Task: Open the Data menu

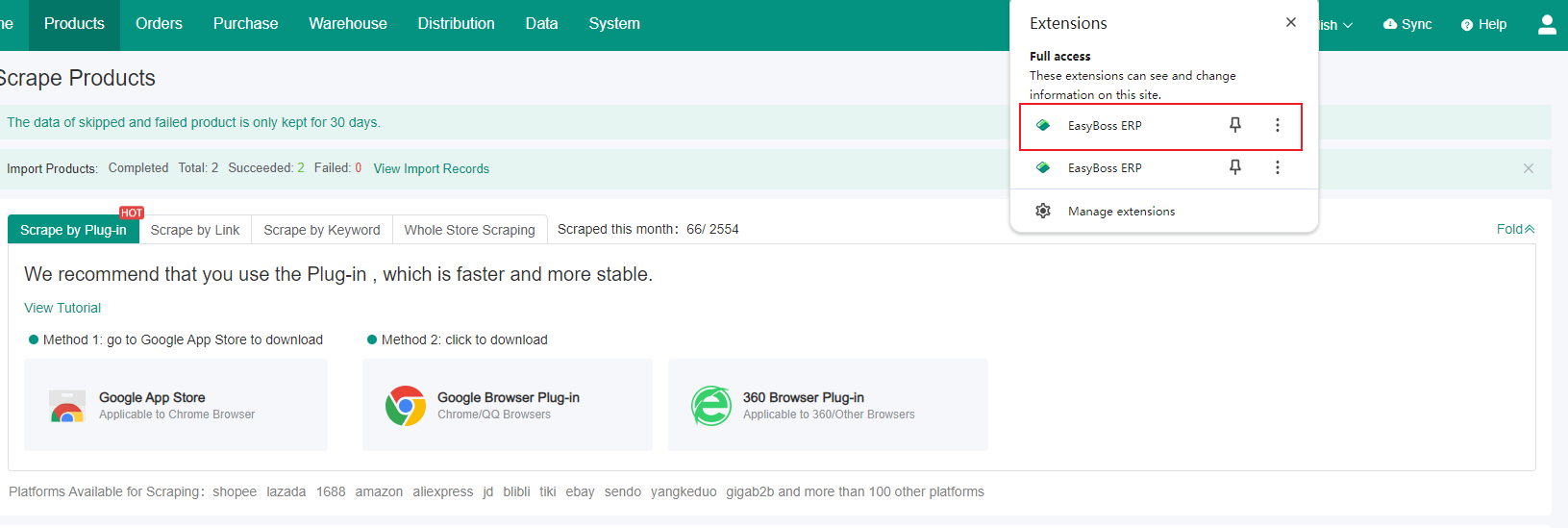Action: point(541,24)
